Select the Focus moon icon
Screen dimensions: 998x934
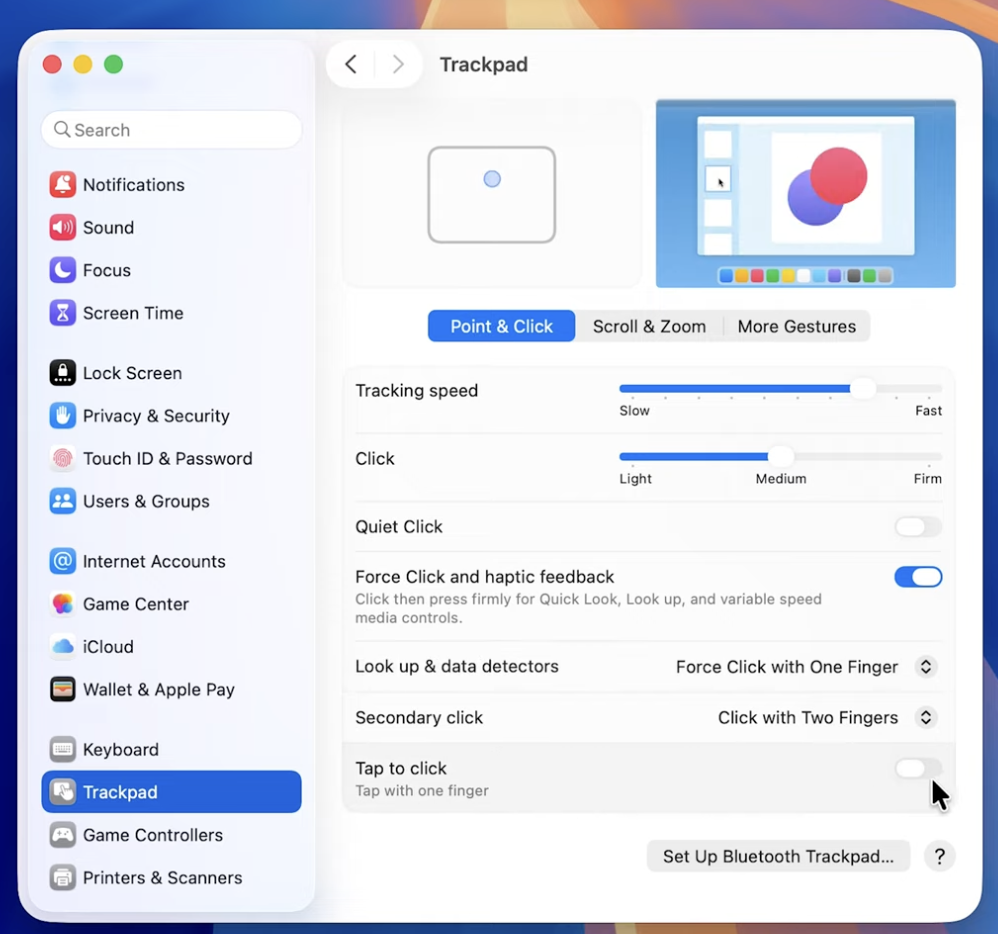pyautogui.click(x=62, y=270)
